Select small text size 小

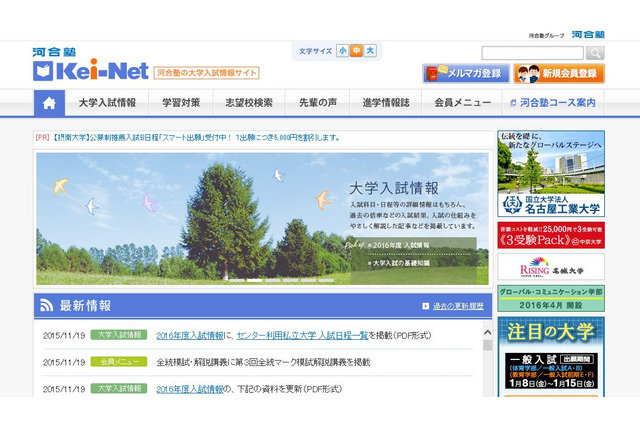pyautogui.click(x=342, y=51)
